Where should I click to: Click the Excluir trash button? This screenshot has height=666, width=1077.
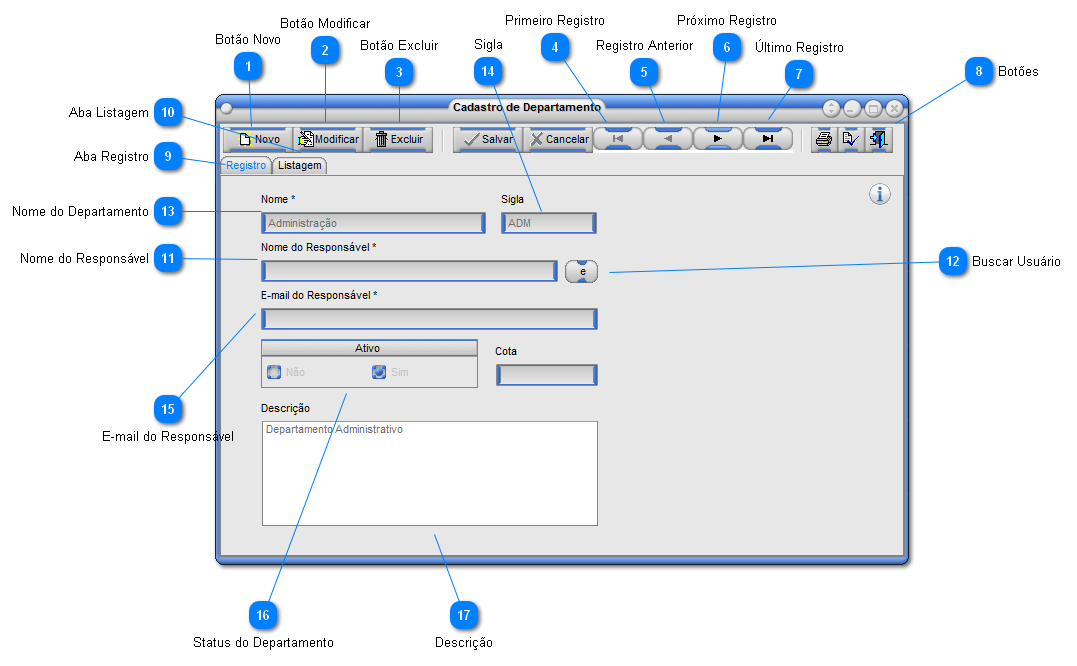[x=398, y=139]
